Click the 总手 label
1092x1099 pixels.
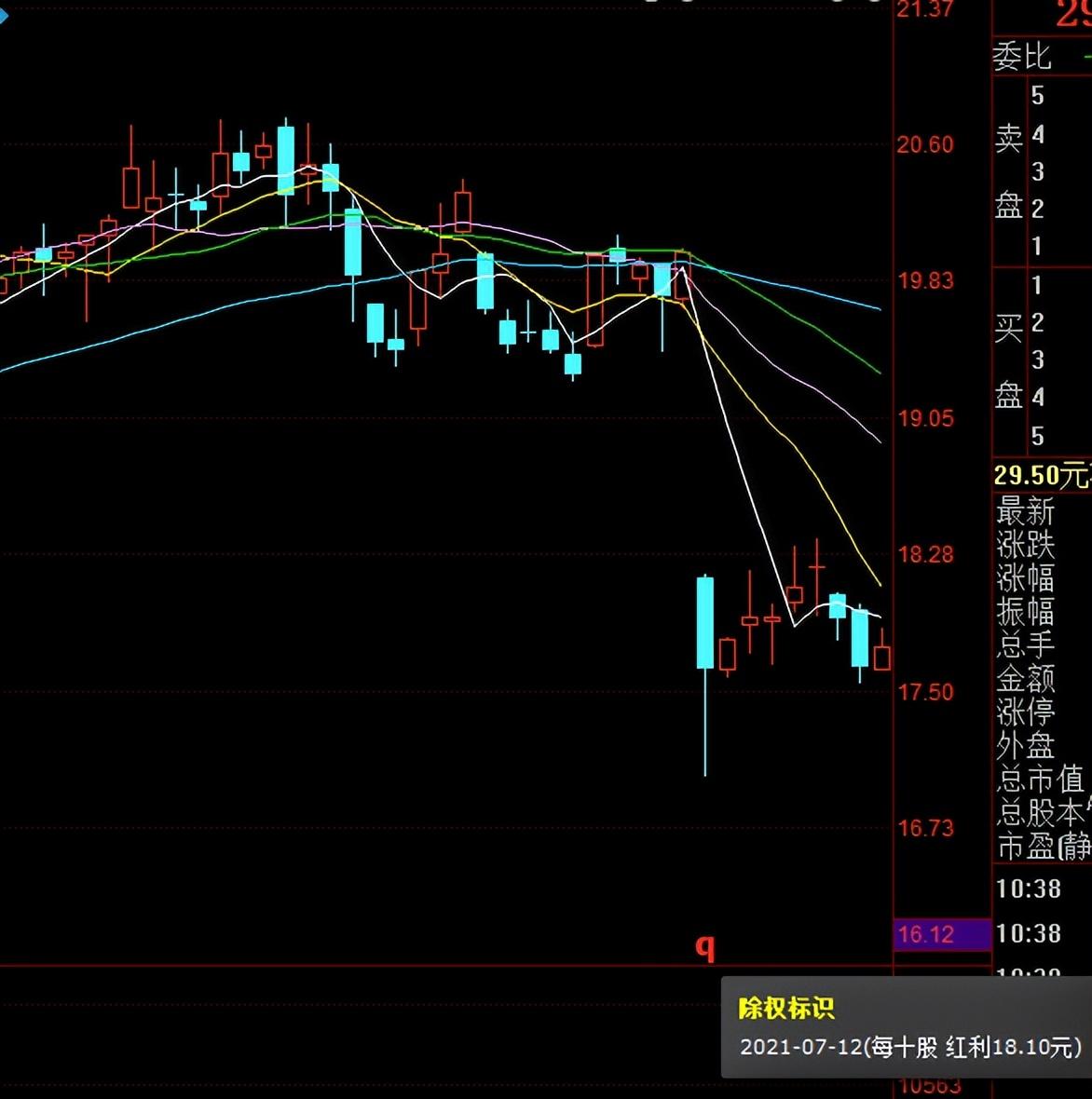click(1025, 644)
